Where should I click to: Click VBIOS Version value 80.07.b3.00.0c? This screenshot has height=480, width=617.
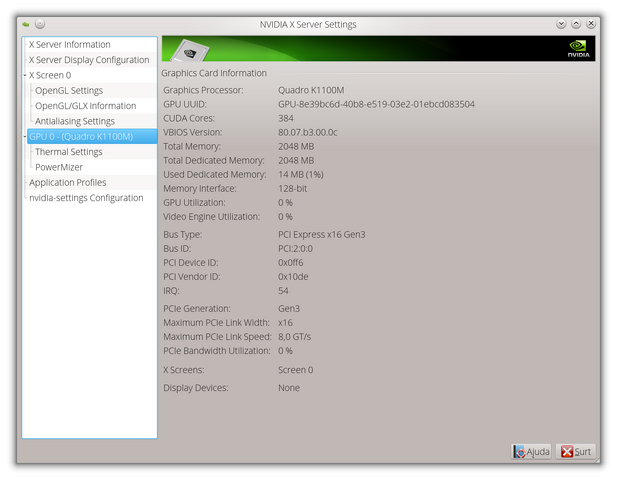307,132
